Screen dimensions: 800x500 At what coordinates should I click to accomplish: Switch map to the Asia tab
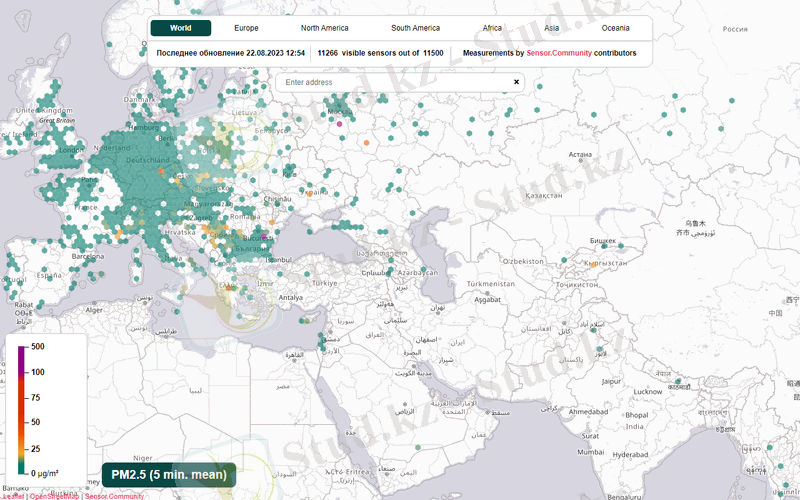[550, 28]
